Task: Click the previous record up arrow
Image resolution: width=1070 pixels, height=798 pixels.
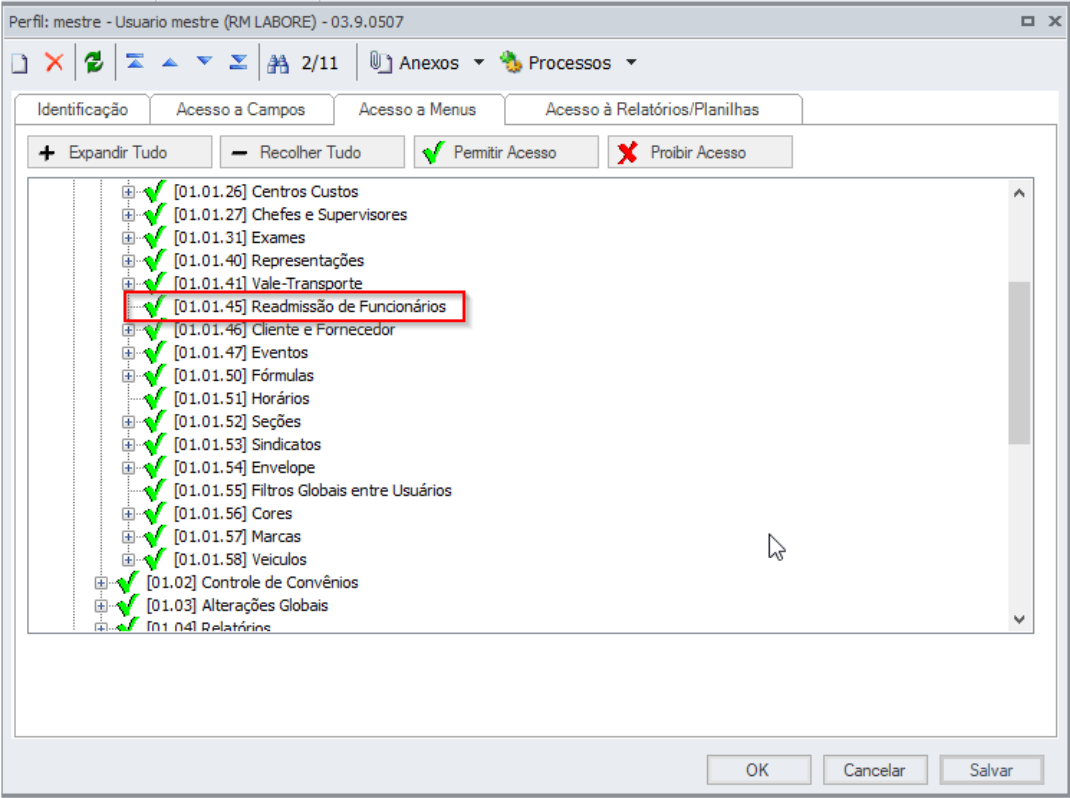Action: pos(169,63)
